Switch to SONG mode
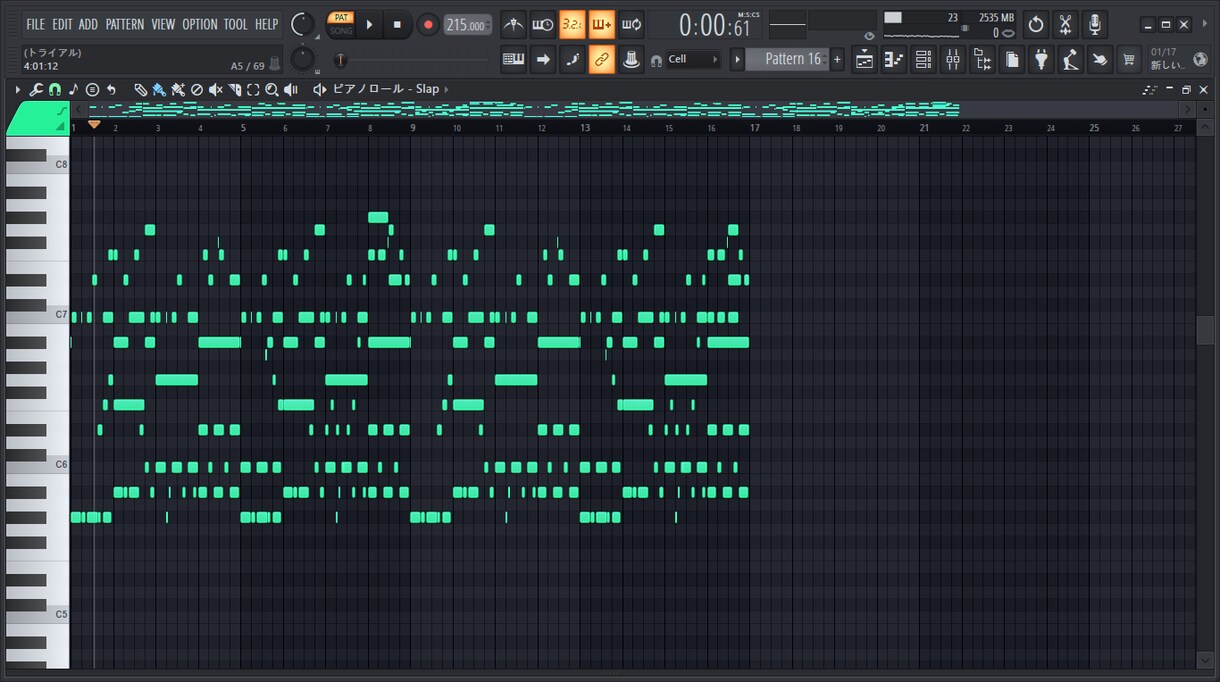 tap(341, 31)
